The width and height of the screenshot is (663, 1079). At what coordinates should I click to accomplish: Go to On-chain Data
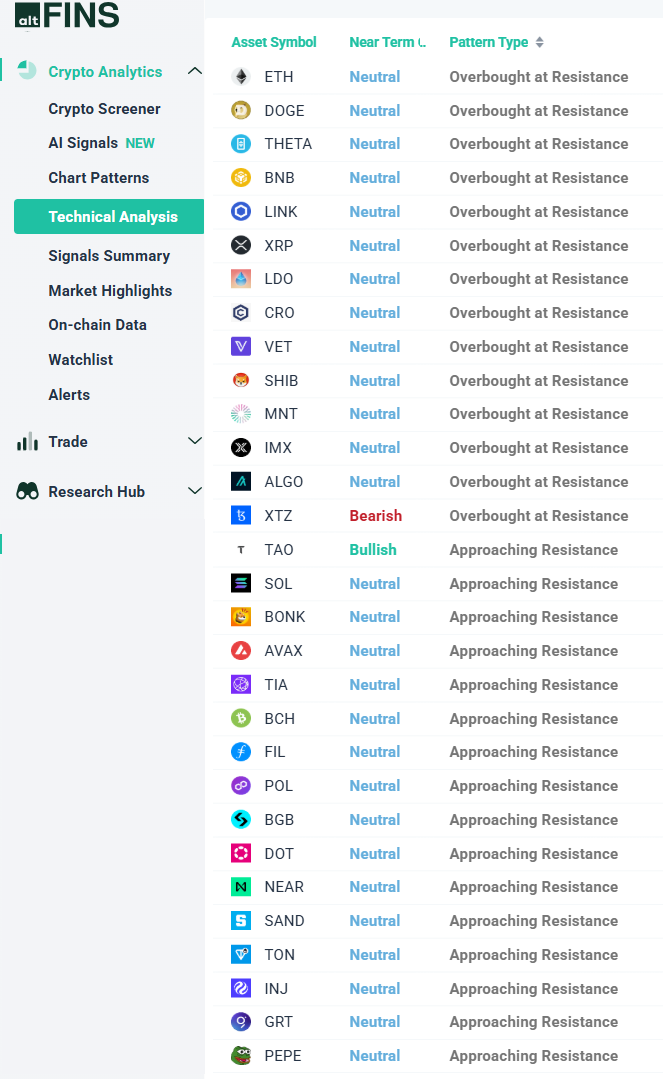pyautogui.click(x=97, y=325)
